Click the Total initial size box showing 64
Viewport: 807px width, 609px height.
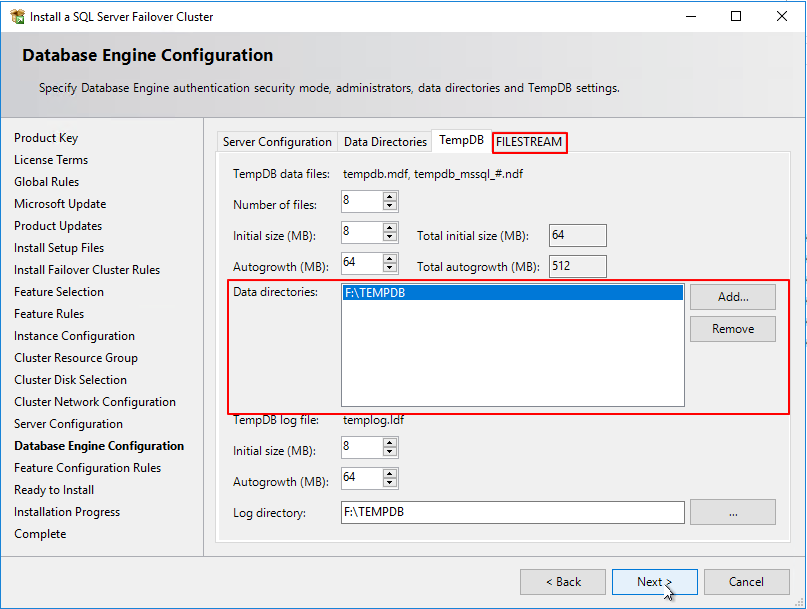coord(577,235)
